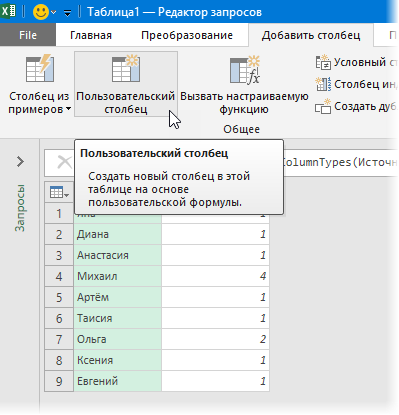Click the cell containing Михаил
This screenshot has width=399, height=415.
[118, 276]
